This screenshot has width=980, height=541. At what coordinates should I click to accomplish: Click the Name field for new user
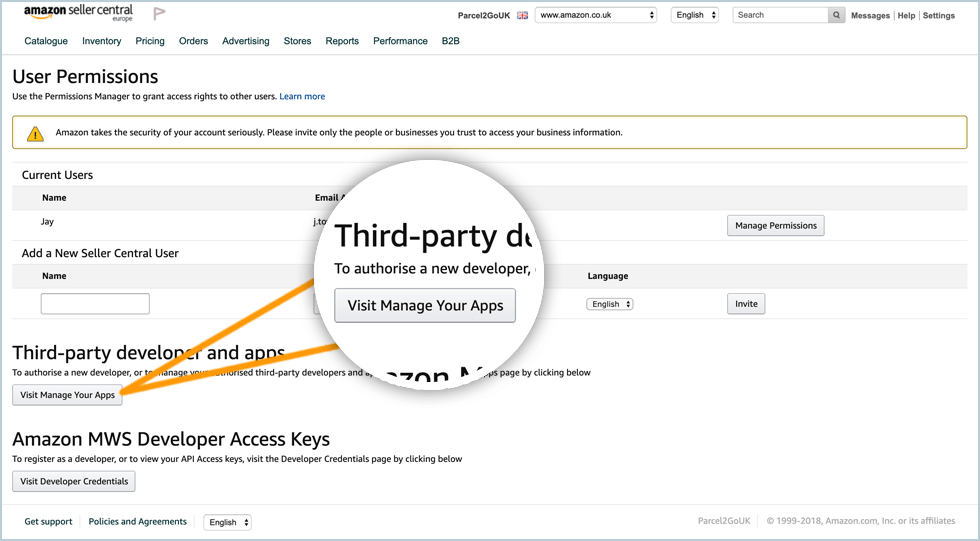tap(95, 304)
